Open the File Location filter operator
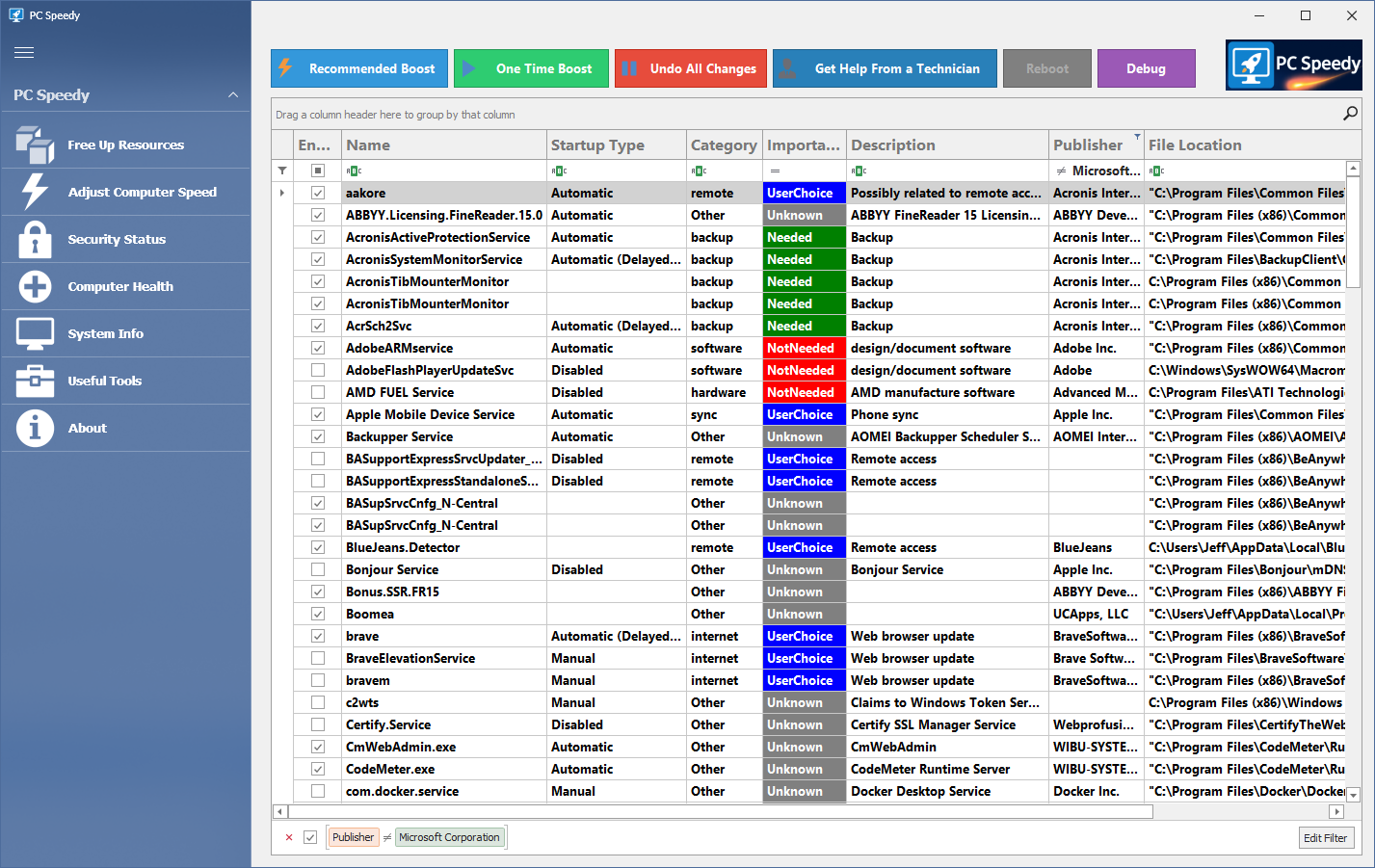The height and width of the screenshot is (868, 1375). click(1157, 171)
